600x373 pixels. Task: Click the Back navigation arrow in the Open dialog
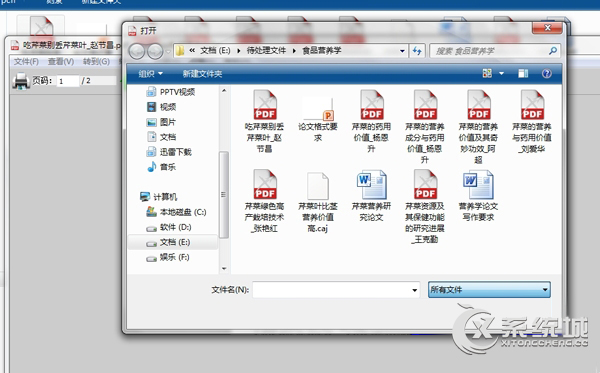click(x=137, y=51)
